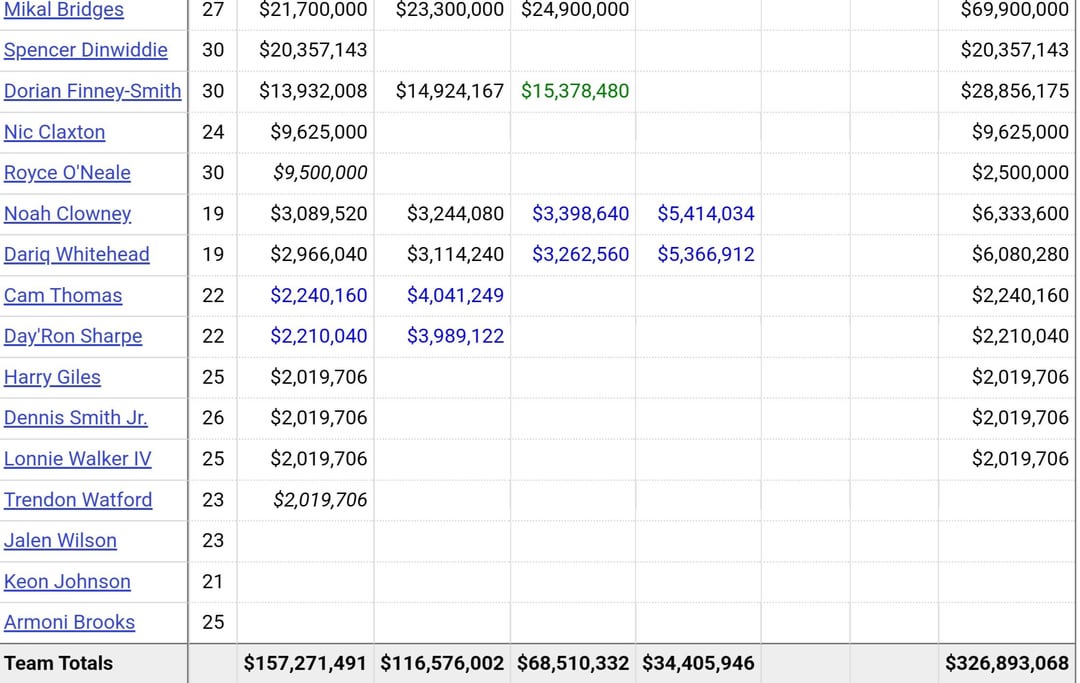Select the Nic Claxton link
Viewport: 1080px width, 683px height.
click(x=54, y=132)
